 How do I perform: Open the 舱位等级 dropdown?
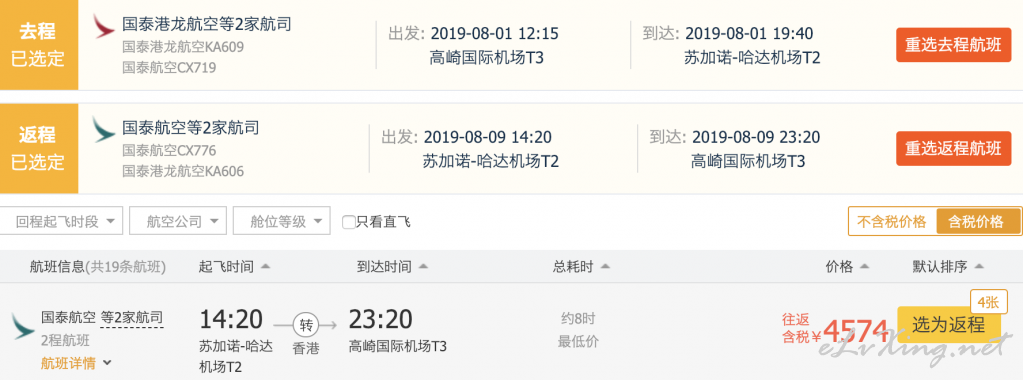(282, 221)
